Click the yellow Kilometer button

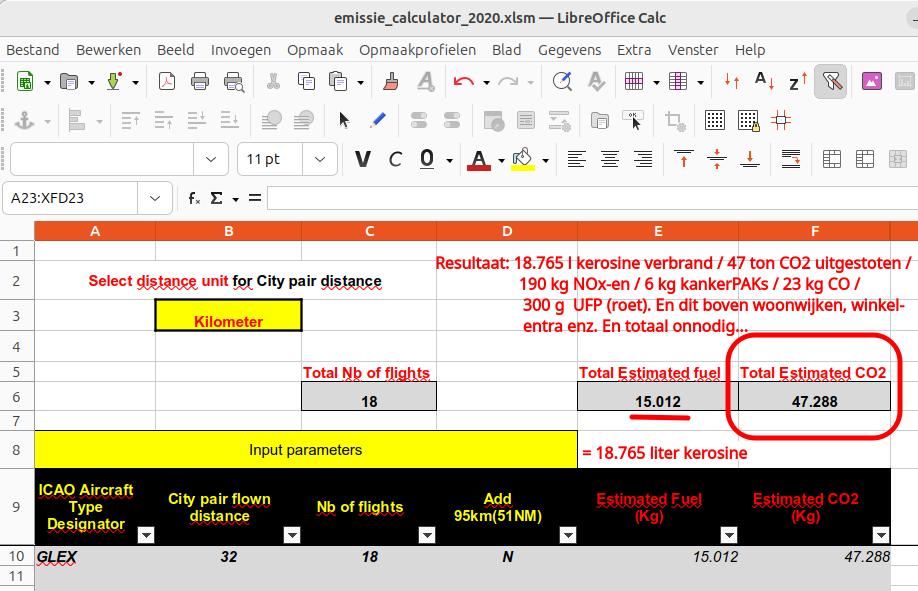click(x=228, y=316)
